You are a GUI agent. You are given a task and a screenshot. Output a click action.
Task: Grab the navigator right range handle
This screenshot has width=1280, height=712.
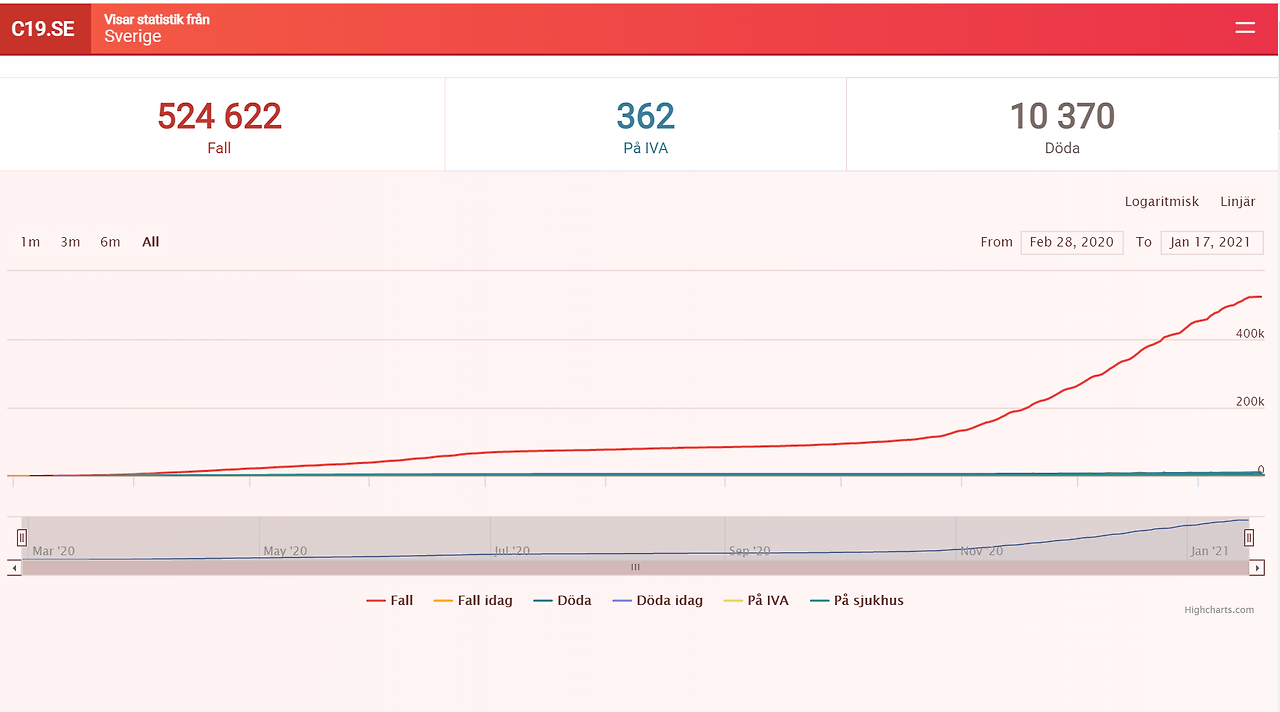pyautogui.click(x=1248, y=538)
